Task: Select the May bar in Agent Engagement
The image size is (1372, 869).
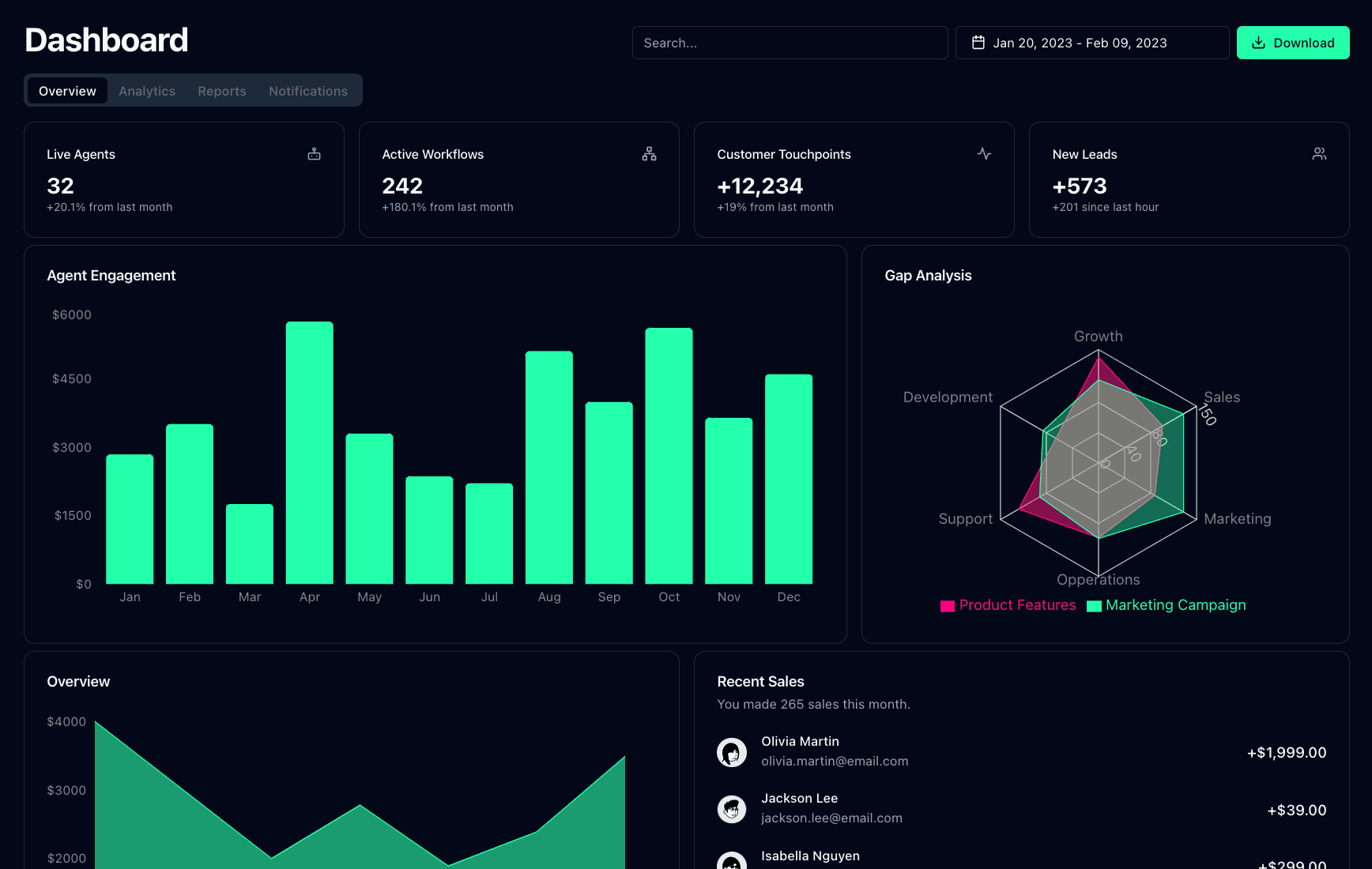Action: click(x=369, y=509)
